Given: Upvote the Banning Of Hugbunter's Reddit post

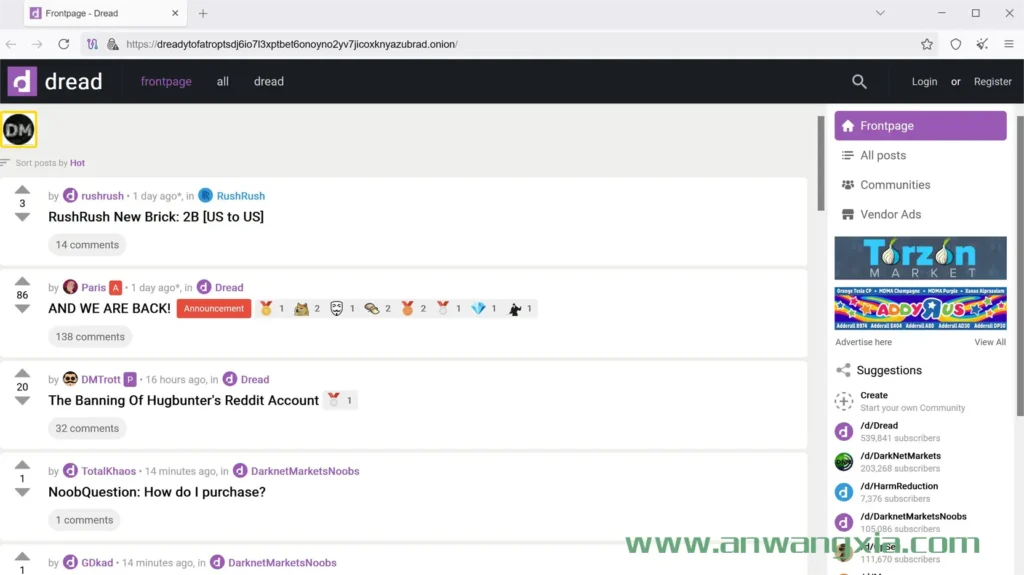Looking at the screenshot, I should 22,374.
